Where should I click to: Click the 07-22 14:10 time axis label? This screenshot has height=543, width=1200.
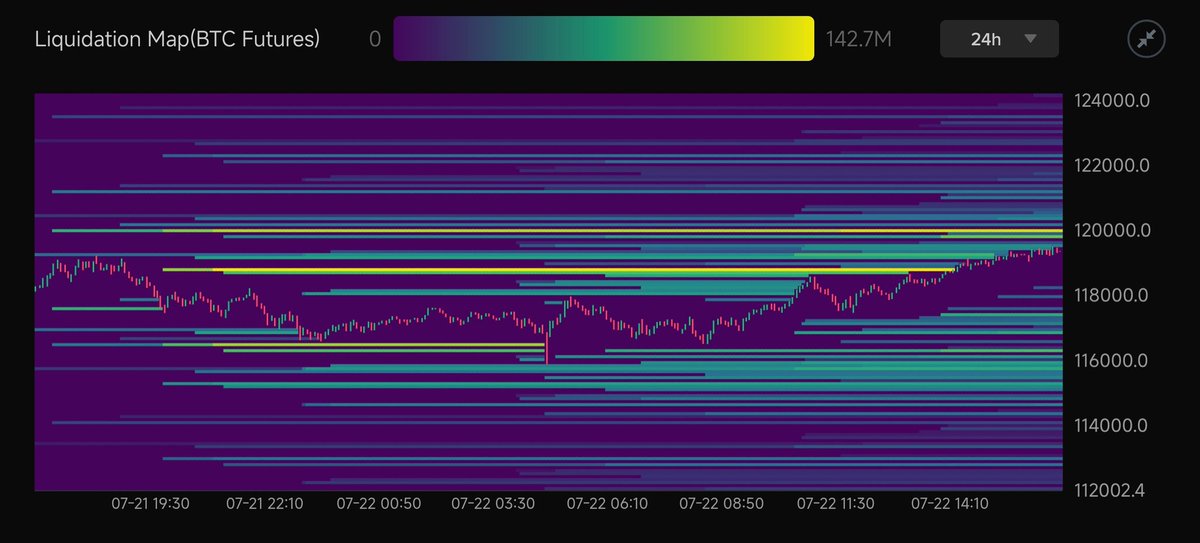click(950, 504)
